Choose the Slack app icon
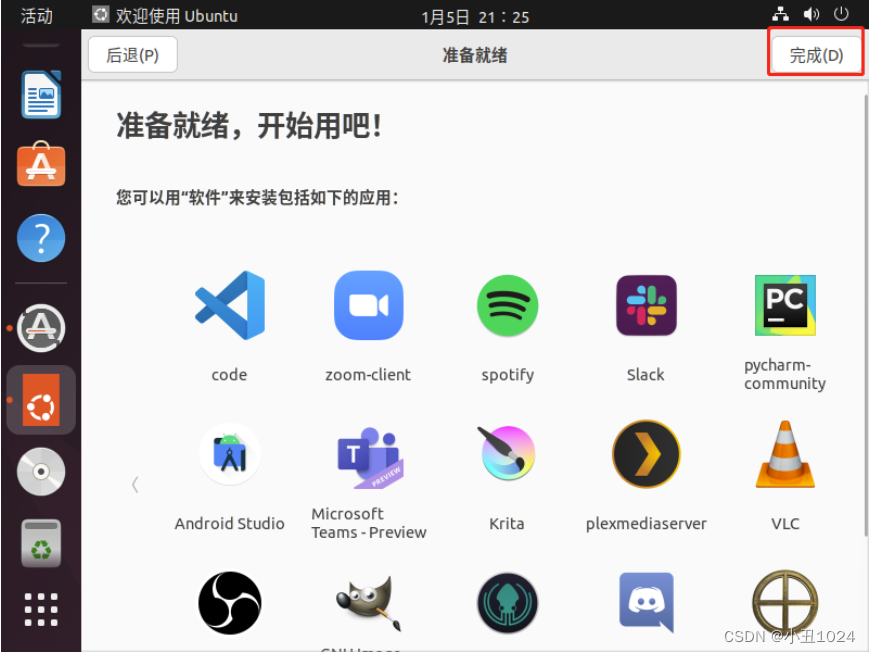This screenshot has width=871, height=654. point(646,305)
